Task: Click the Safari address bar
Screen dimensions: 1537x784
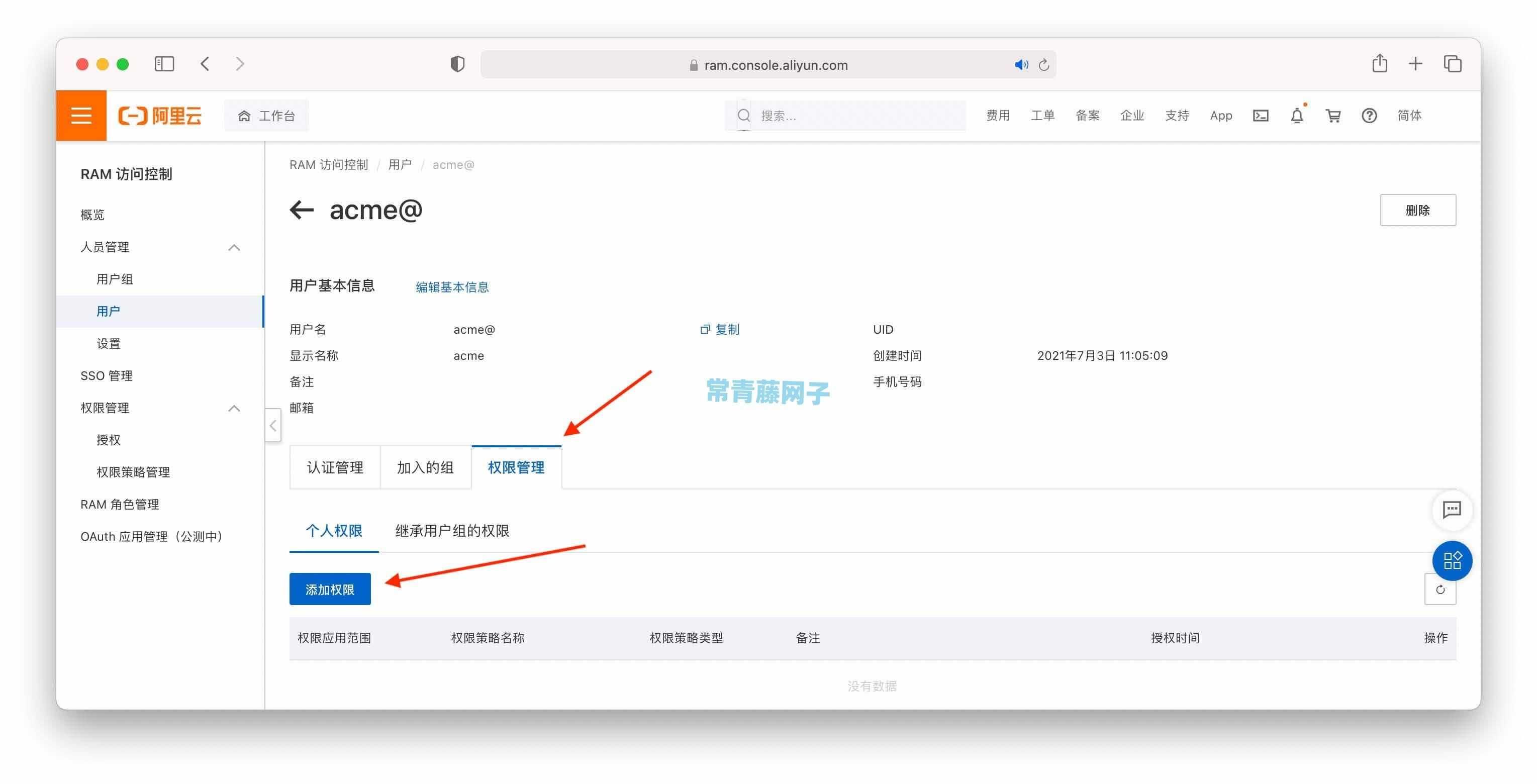Action: (x=768, y=64)
